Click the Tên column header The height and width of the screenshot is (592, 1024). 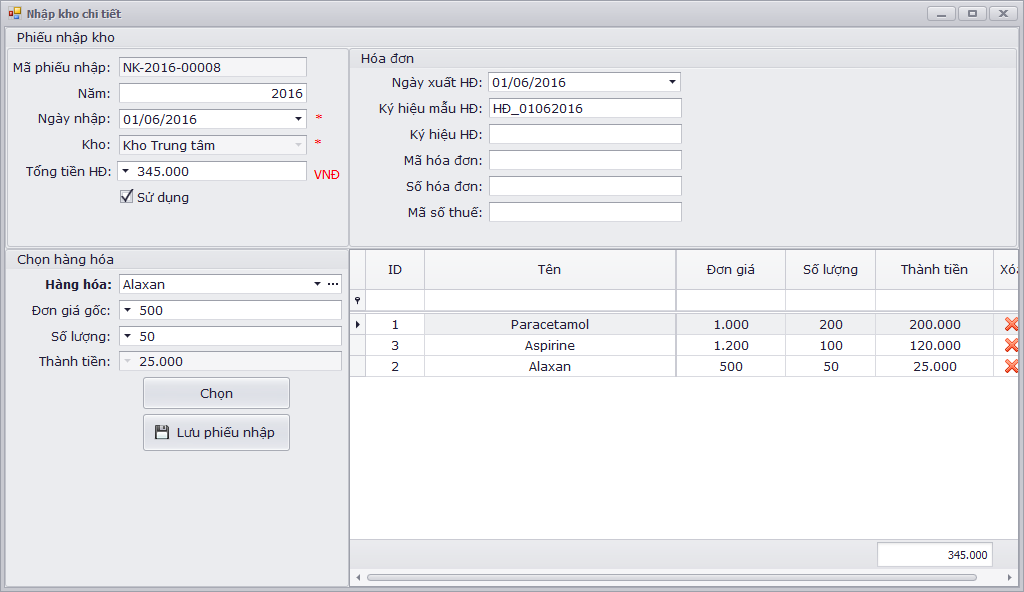click(549, 269)
